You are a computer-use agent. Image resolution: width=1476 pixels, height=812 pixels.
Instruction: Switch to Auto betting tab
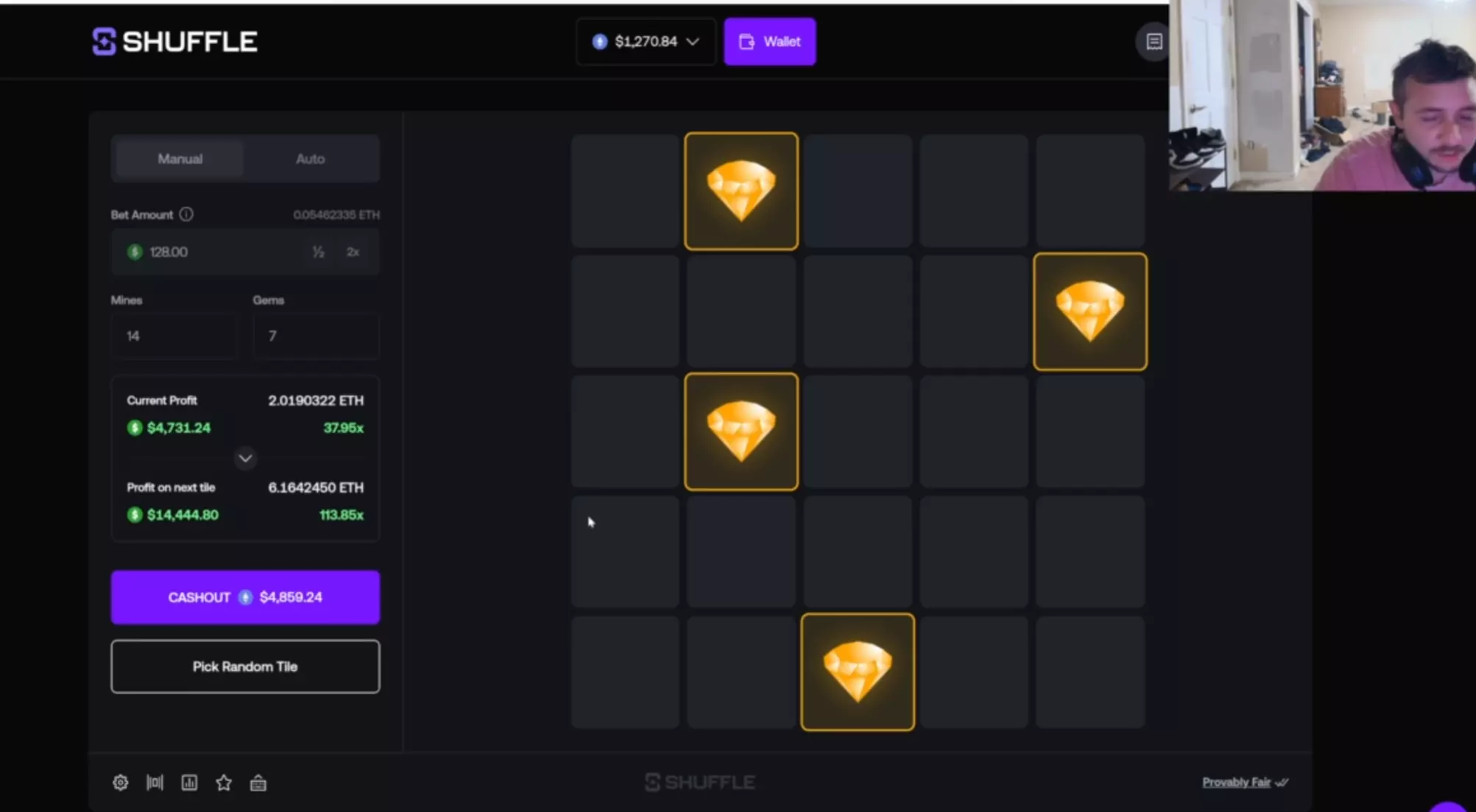point(310,159)
